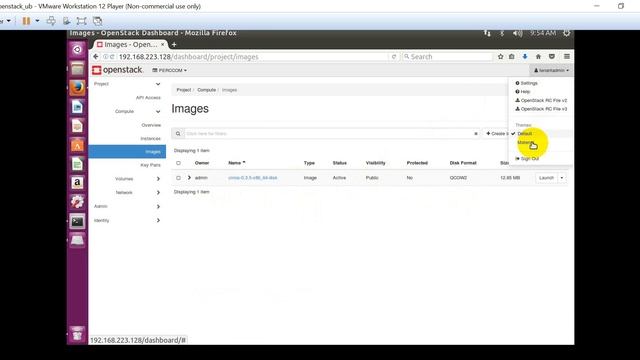640x360 pixels.
Task: Open the Amazon launcher icon
Action: click(x=77, y=183)
